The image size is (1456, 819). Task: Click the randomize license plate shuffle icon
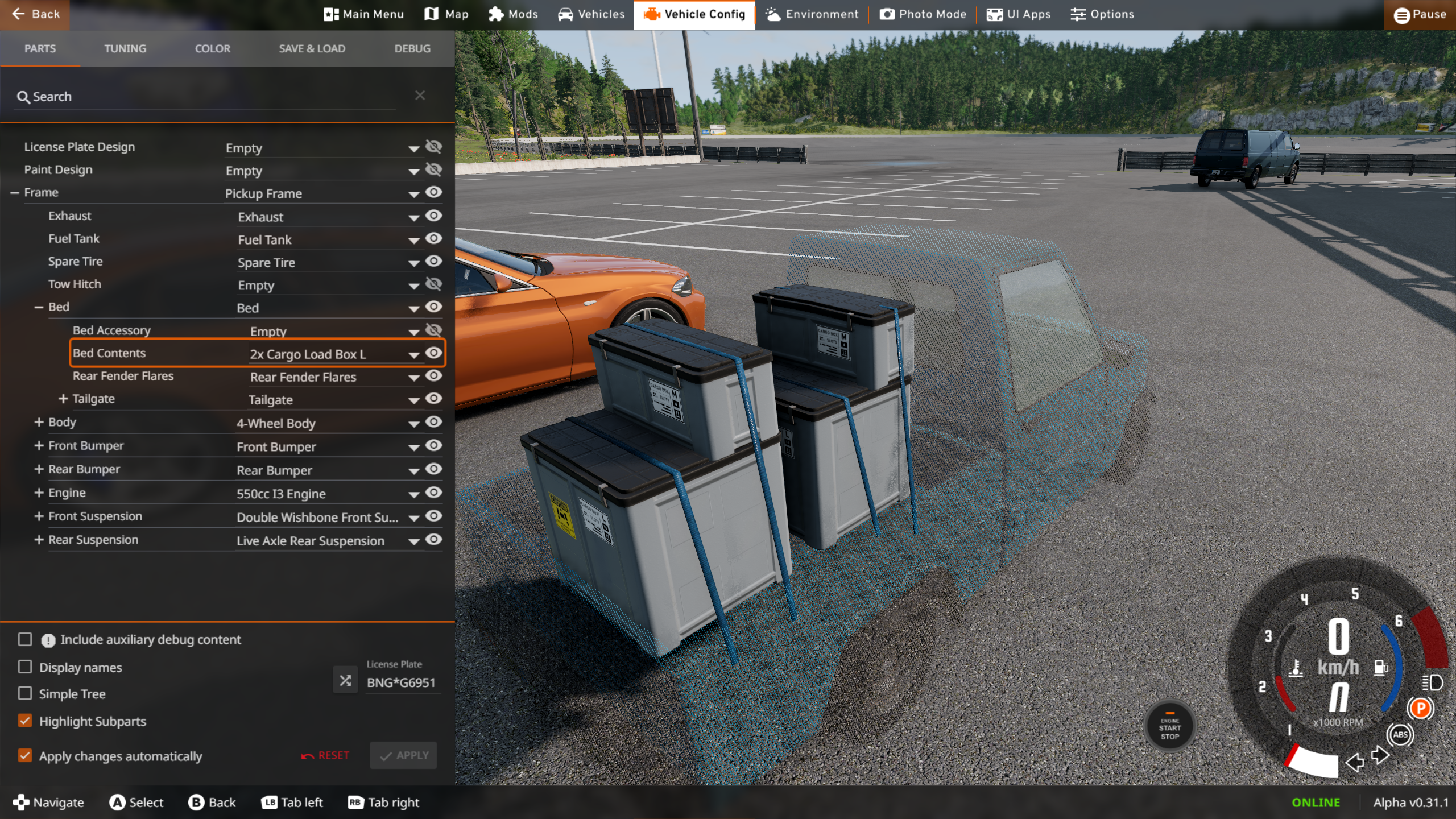click(345, 680)
